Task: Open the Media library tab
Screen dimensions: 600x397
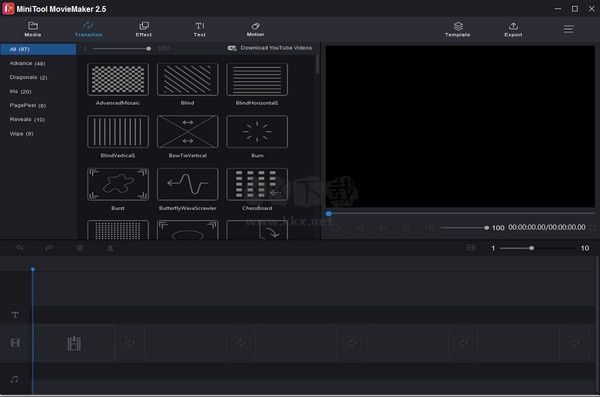Action: [33, 29]
